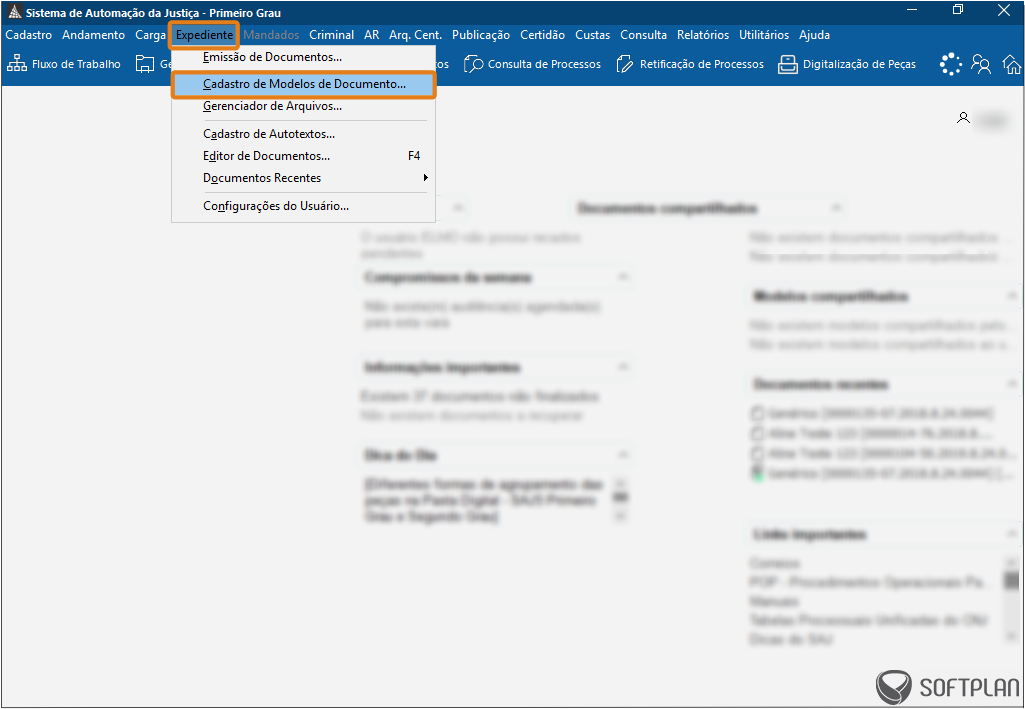Launch Retificação de Processos from the toolbar
Image resolution: width=1025 pixels, height=709 pixels.
690,64
